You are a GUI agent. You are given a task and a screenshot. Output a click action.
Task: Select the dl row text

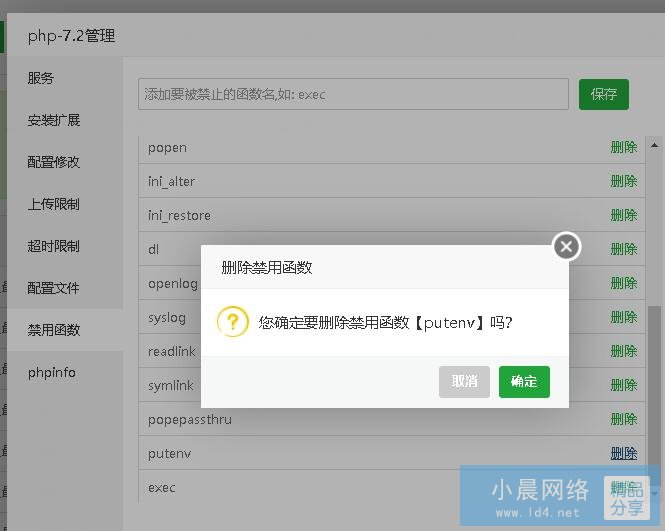(x=154, y=249)
